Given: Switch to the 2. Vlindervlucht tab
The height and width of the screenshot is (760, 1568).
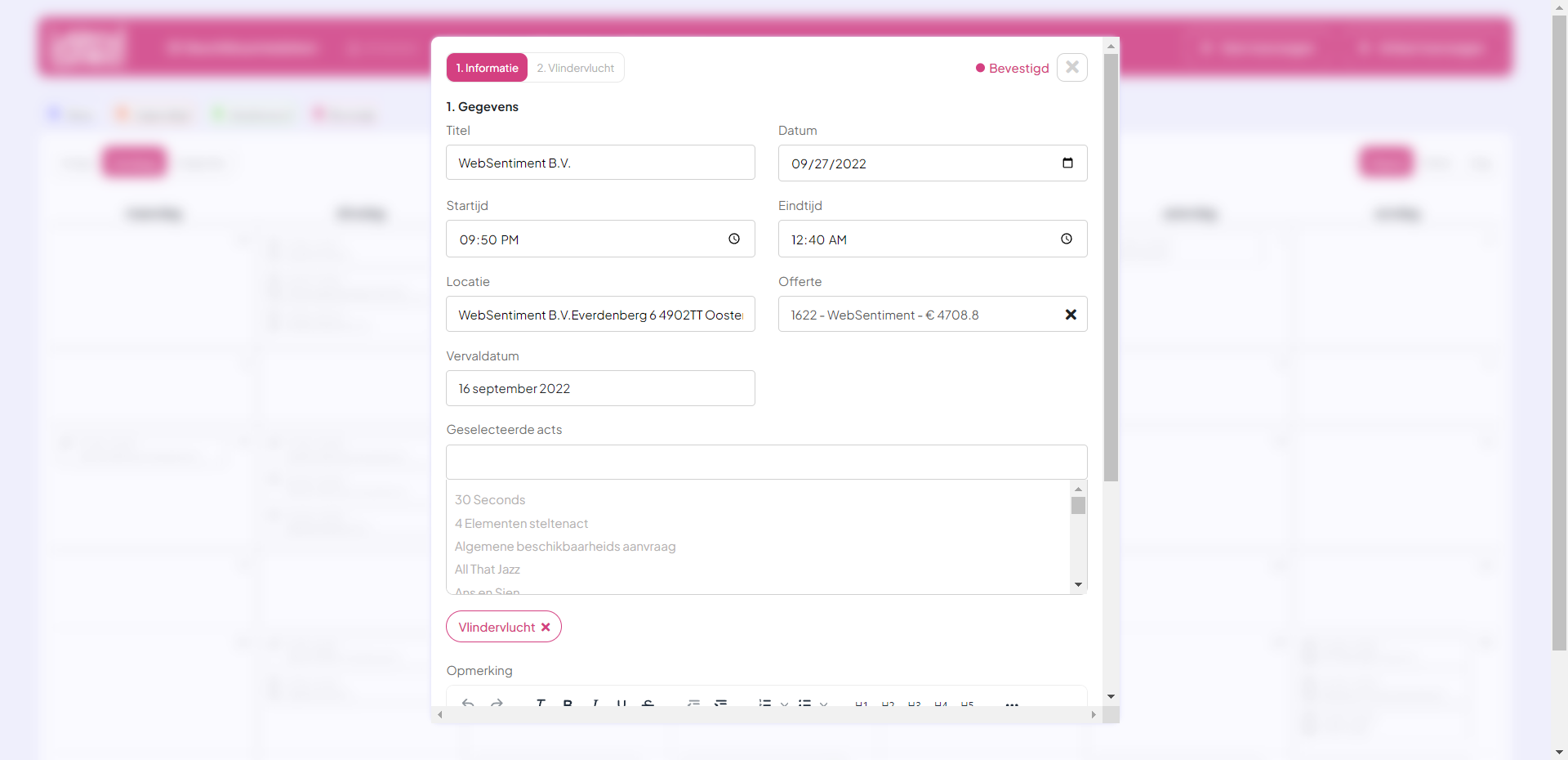Looking at the screenshot, I should (575, 68).
